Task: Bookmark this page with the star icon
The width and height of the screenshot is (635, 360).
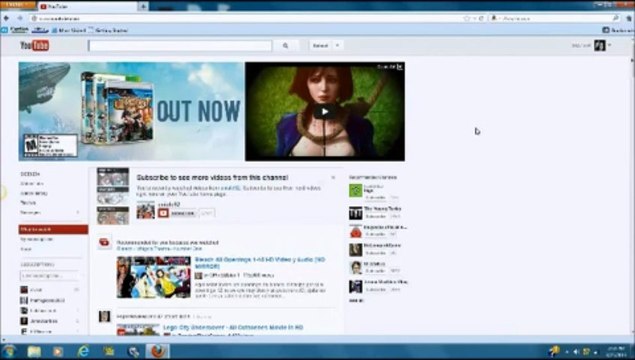Action: coord(467,18)
